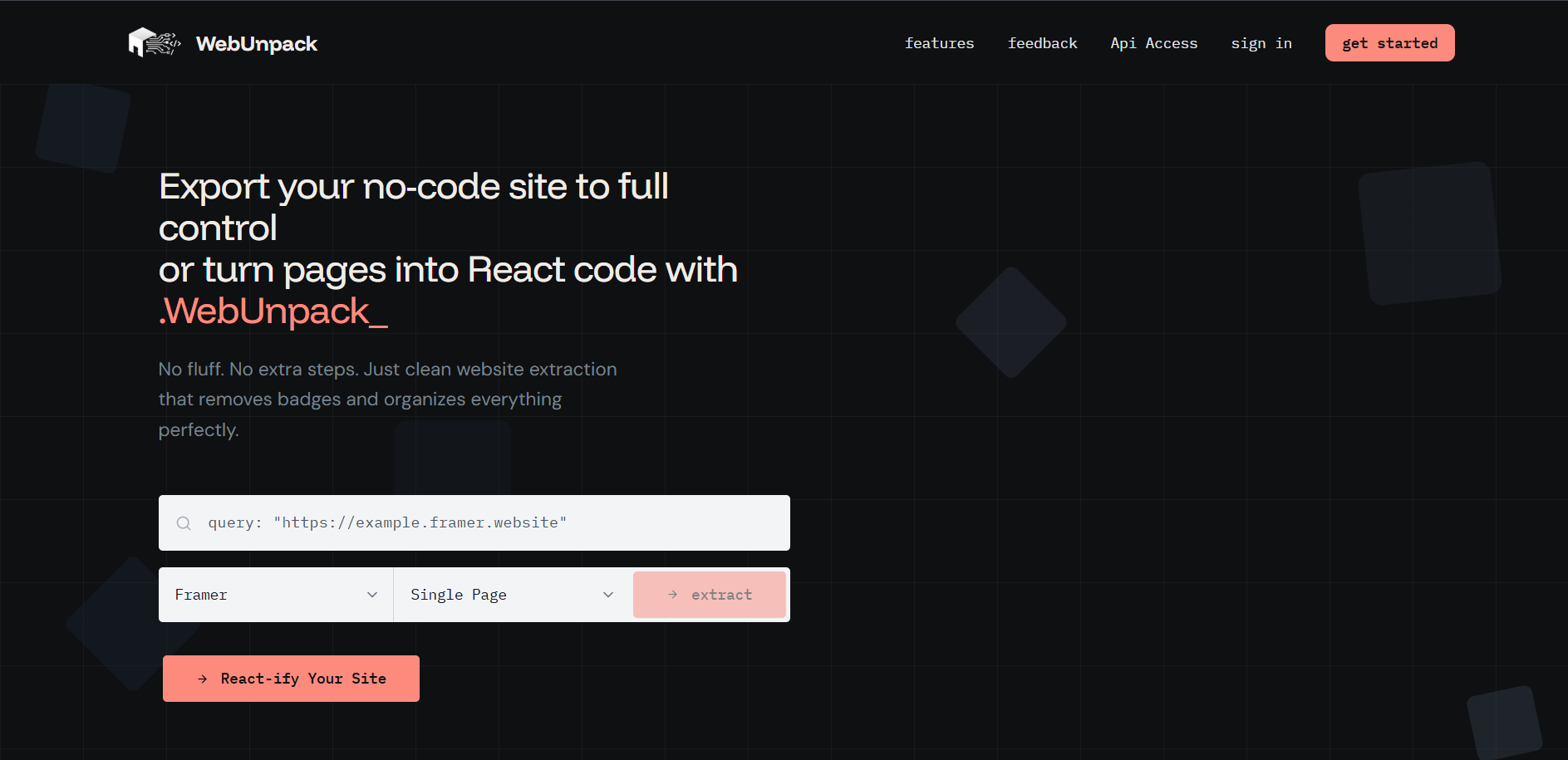Click the extract button
The image size is (1568, 760).
(x=710, y=594)
